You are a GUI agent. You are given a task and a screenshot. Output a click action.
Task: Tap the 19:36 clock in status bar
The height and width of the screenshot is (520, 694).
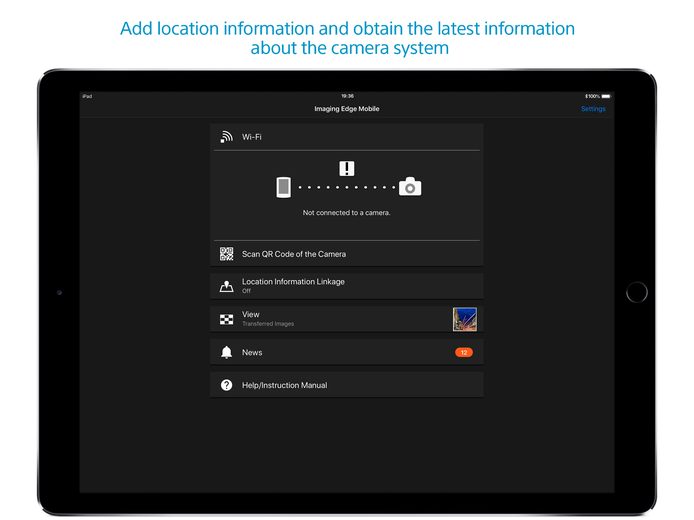pyautogui.click(x=347, y=96)
